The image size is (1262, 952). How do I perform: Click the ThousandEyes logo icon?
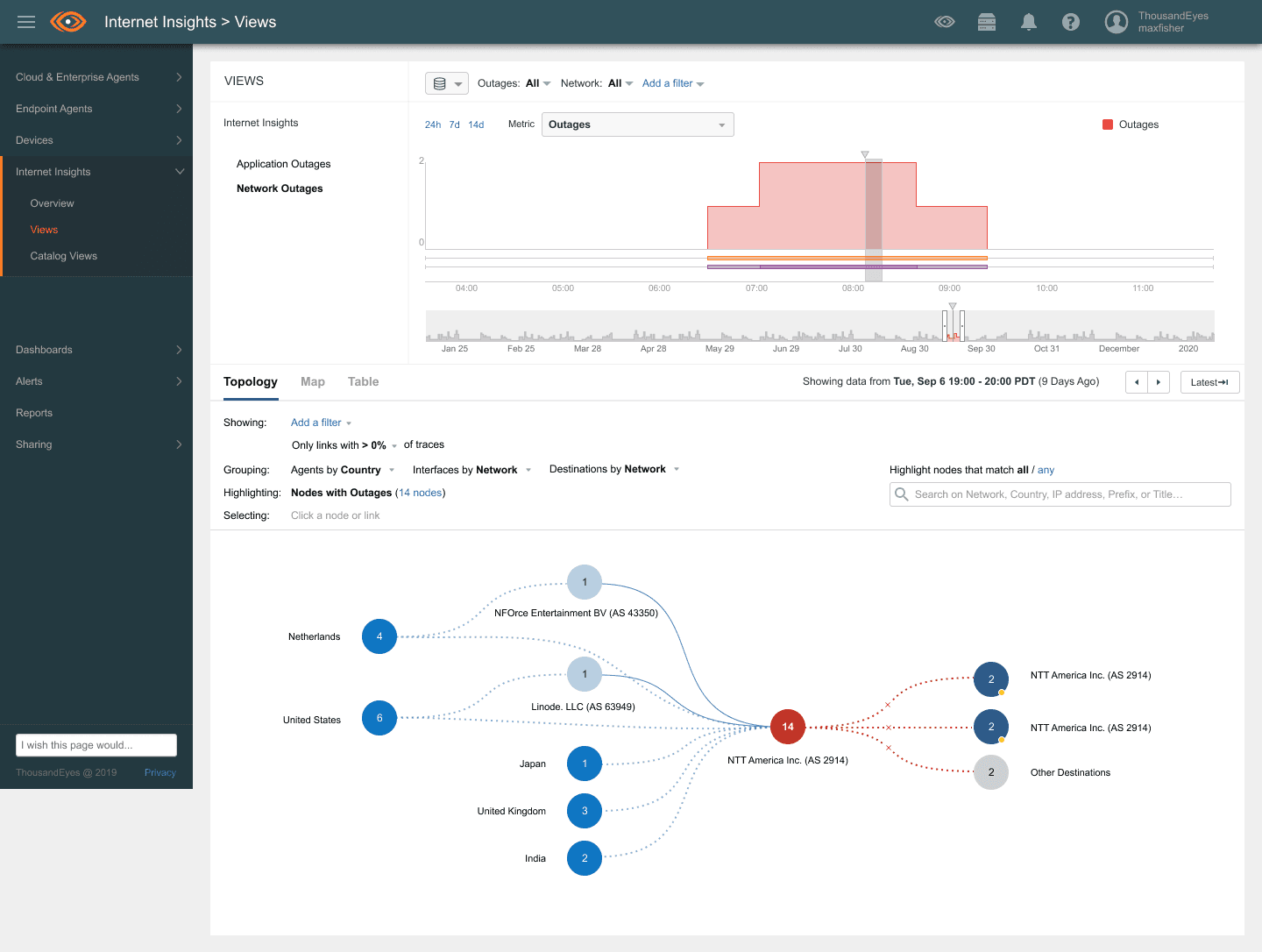pyautogui.click(x=68, y=22)
